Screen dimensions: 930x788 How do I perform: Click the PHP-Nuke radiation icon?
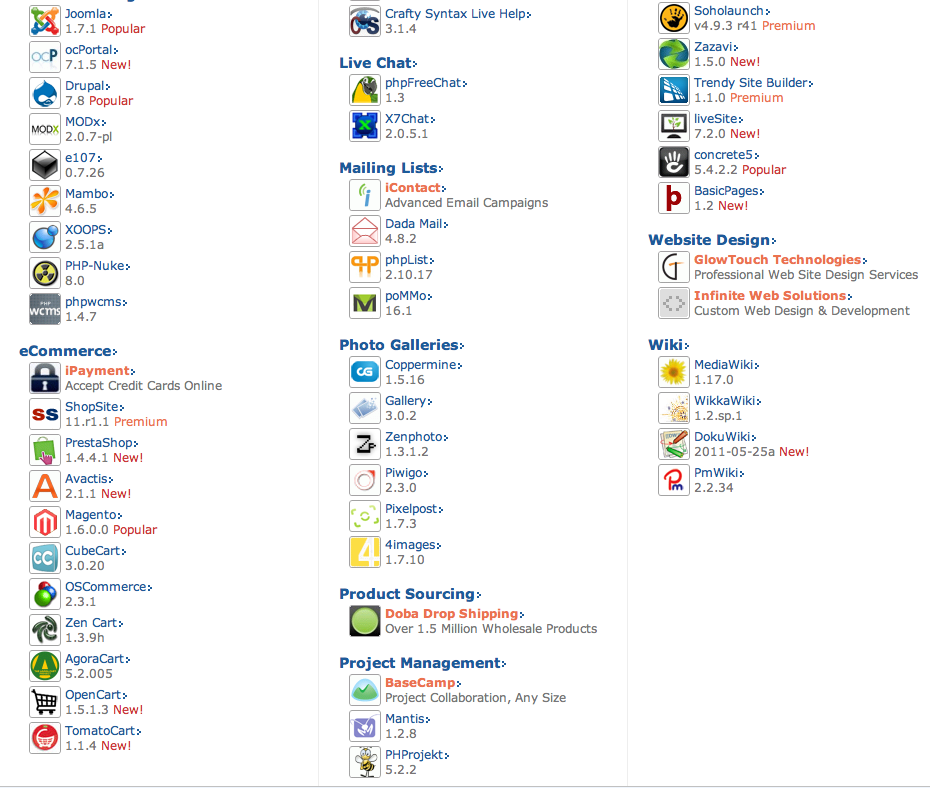[45, 273]
